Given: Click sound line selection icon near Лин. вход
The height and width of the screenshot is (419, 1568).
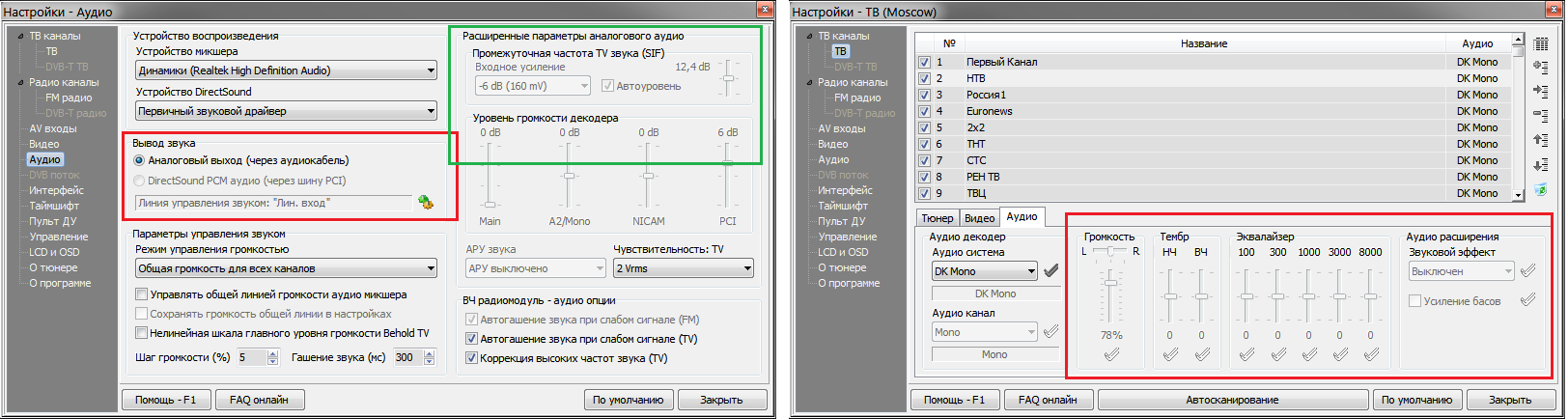Looking at the screenshot, I should point(425,203).
